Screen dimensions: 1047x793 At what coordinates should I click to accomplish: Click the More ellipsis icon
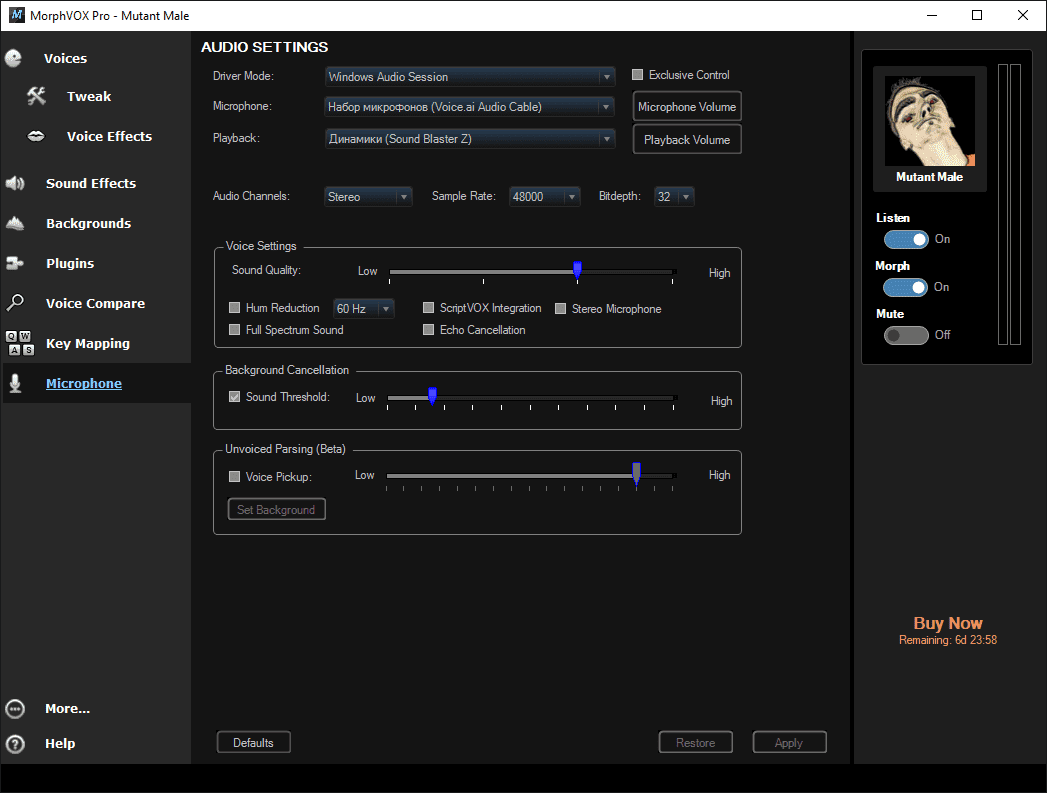[15, 709]
